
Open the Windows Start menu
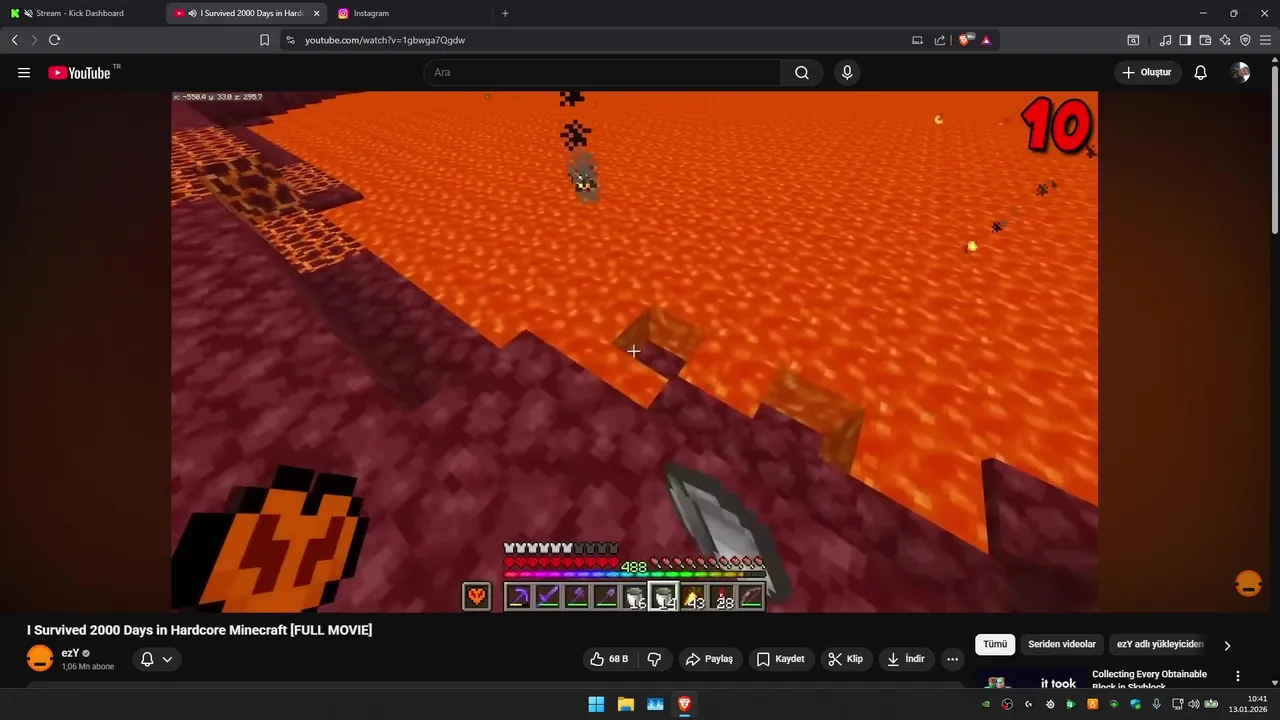click(596, 704)
